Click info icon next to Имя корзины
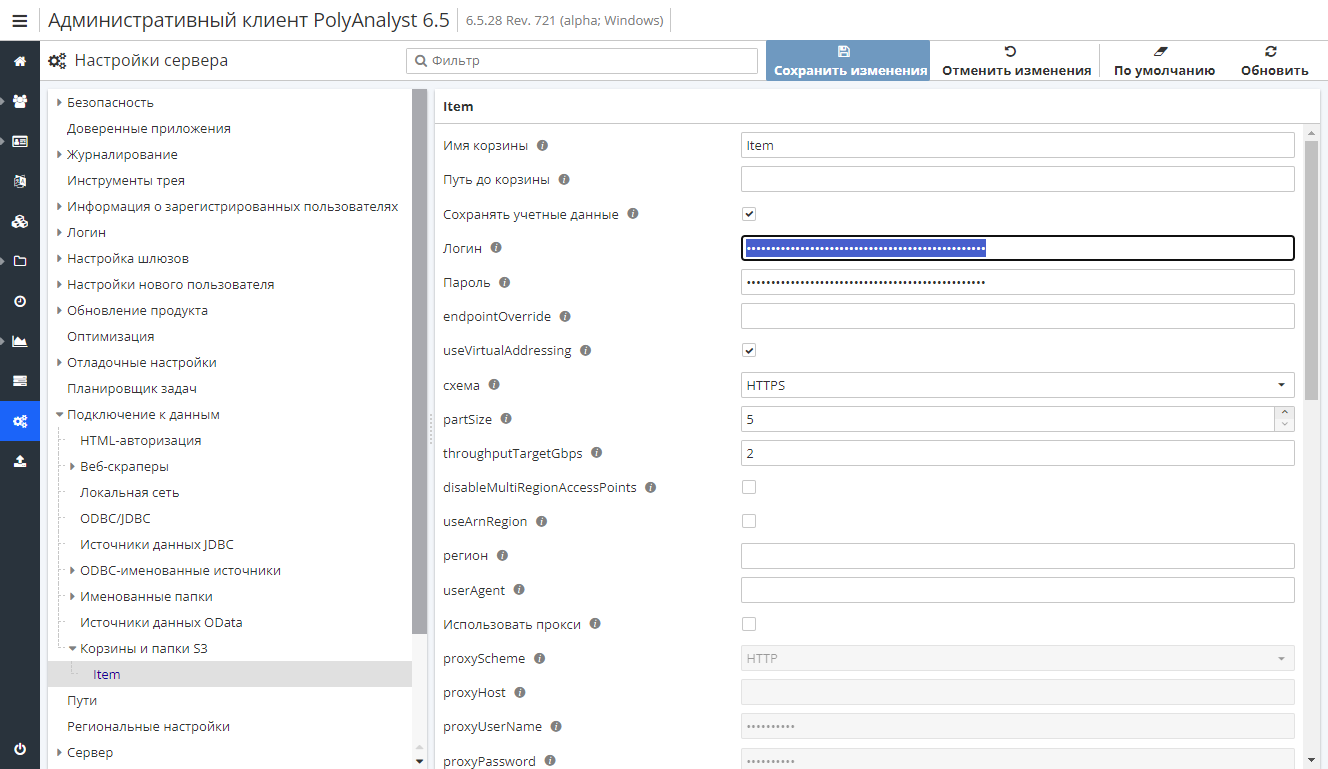 pos(542,145)
